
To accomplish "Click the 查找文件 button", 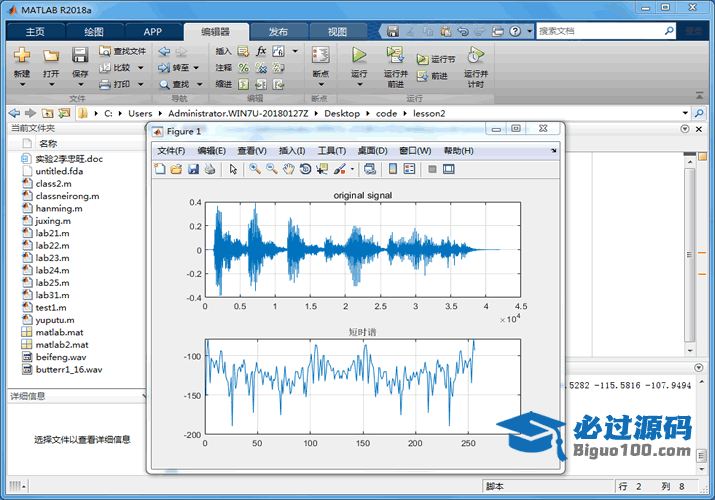I will coord(123,51).
